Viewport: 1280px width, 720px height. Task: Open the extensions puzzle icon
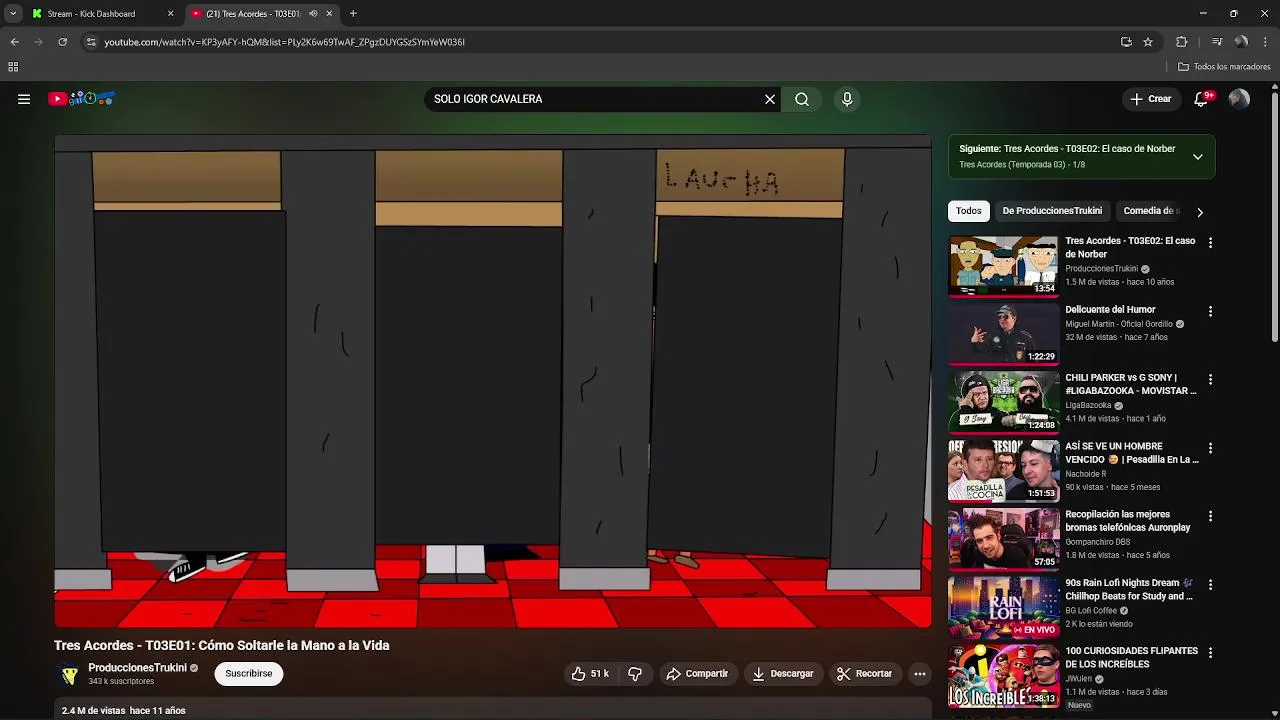point(1181,42)
